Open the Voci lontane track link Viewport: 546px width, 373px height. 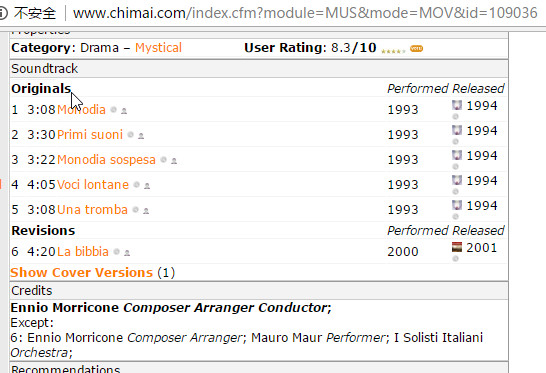[93, 185]
